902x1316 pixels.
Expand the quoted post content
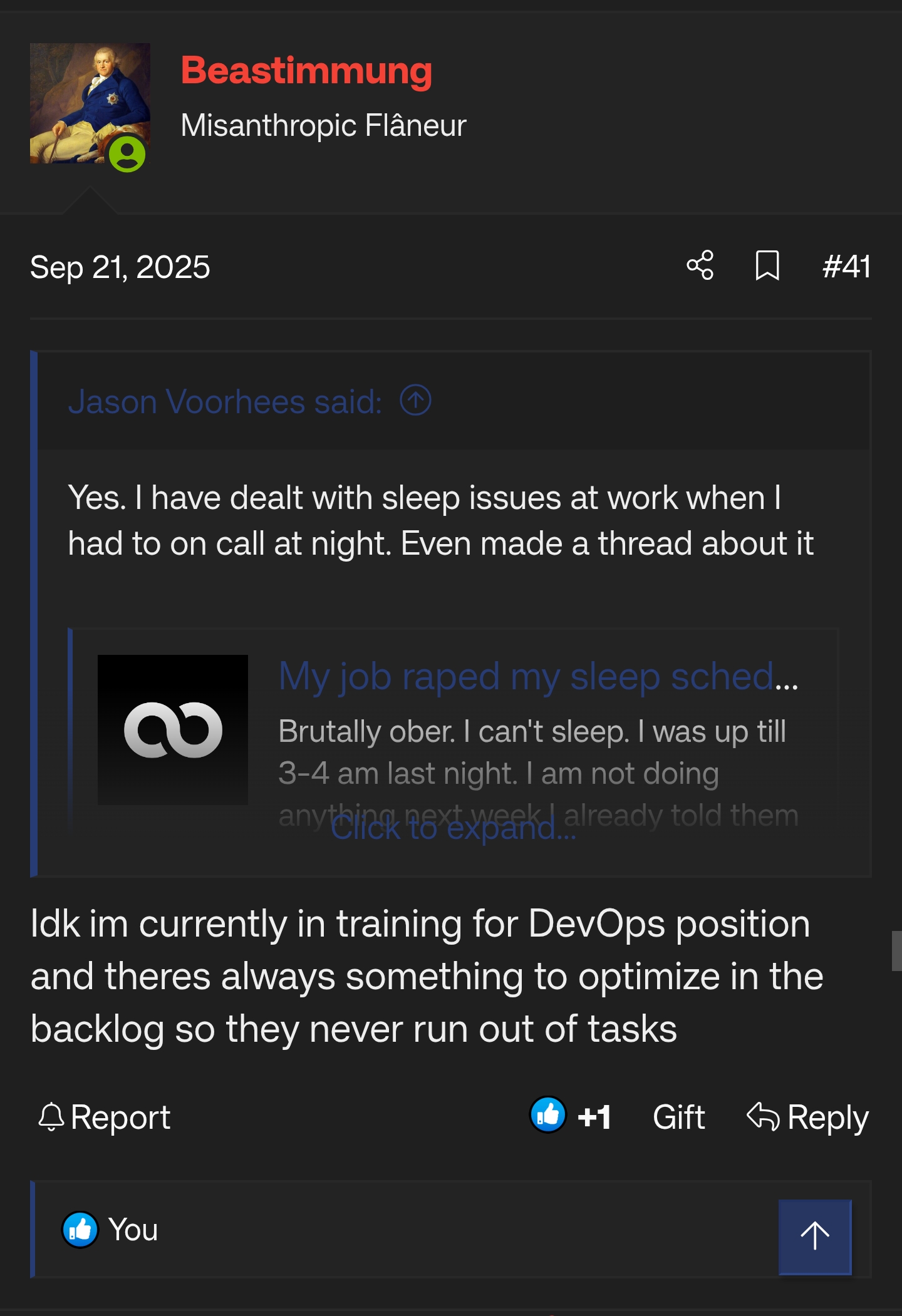tap(452, 828)
